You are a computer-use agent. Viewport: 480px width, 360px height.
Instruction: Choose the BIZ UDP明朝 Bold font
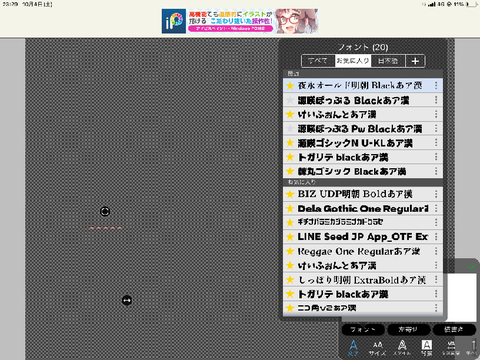[x=363, y=194]
